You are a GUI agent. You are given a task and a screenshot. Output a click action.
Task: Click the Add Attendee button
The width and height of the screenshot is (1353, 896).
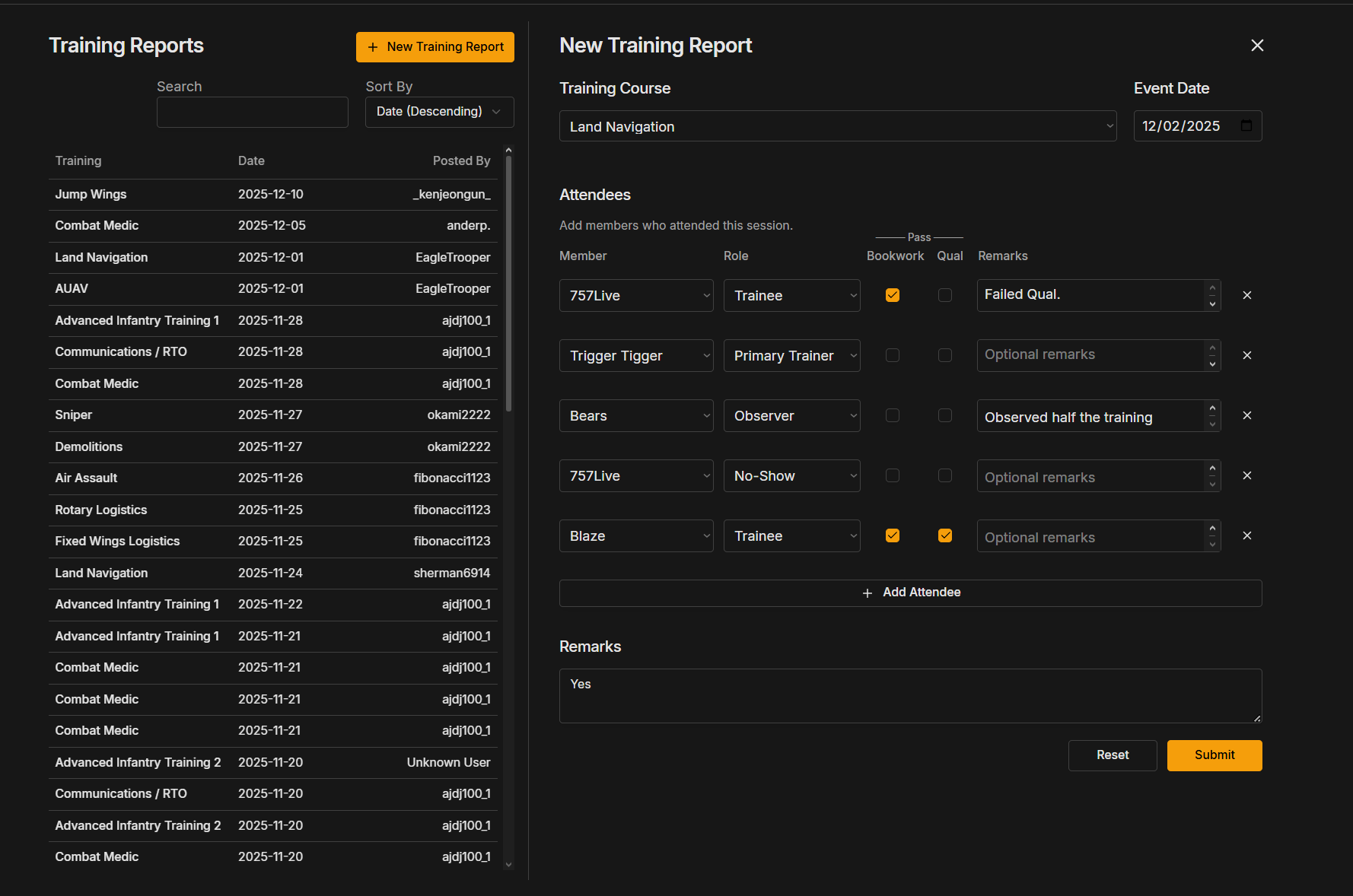pyautogui.click(x=910, y=593)
